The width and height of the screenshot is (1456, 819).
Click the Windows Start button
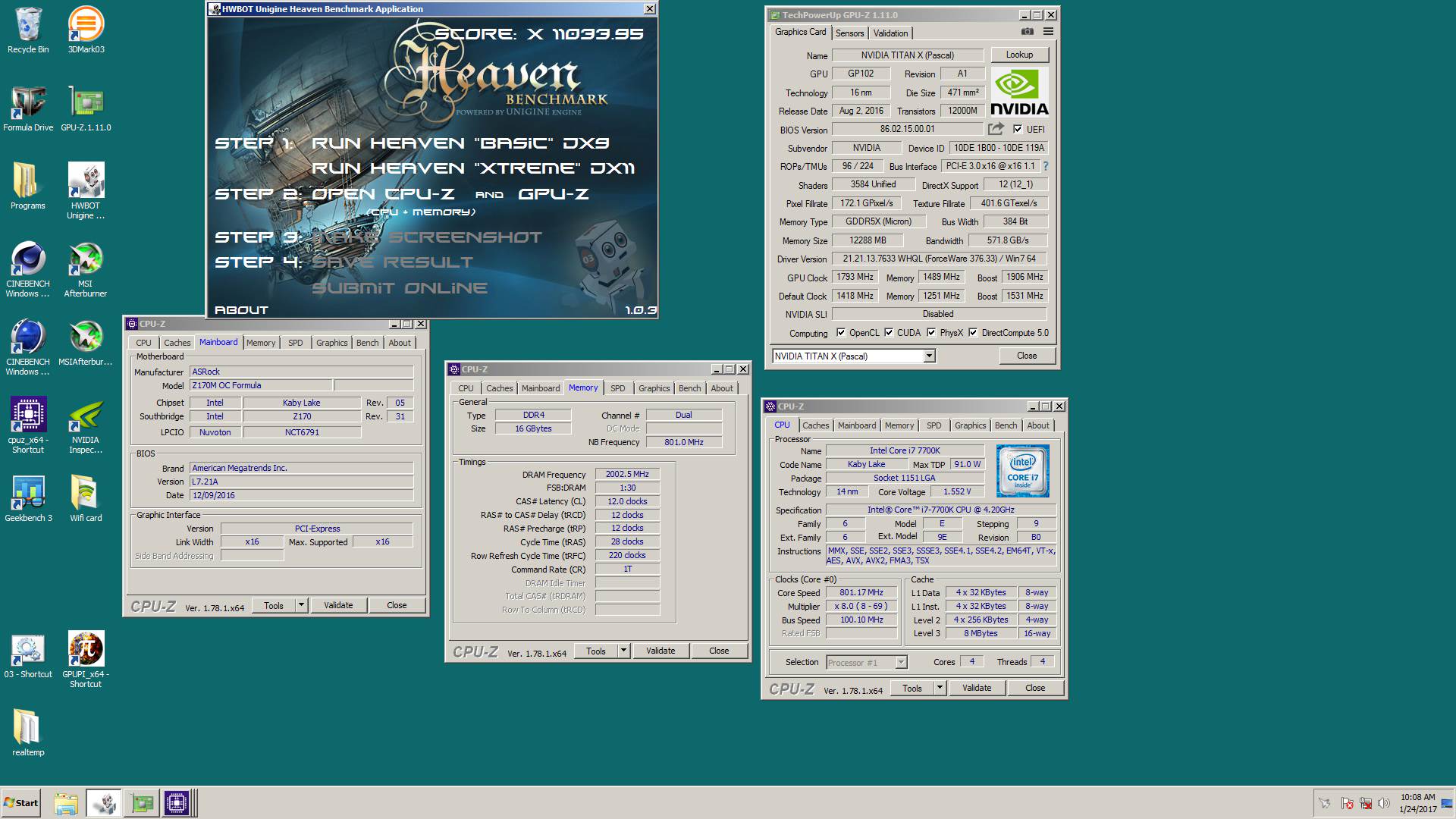click(20, 803)
